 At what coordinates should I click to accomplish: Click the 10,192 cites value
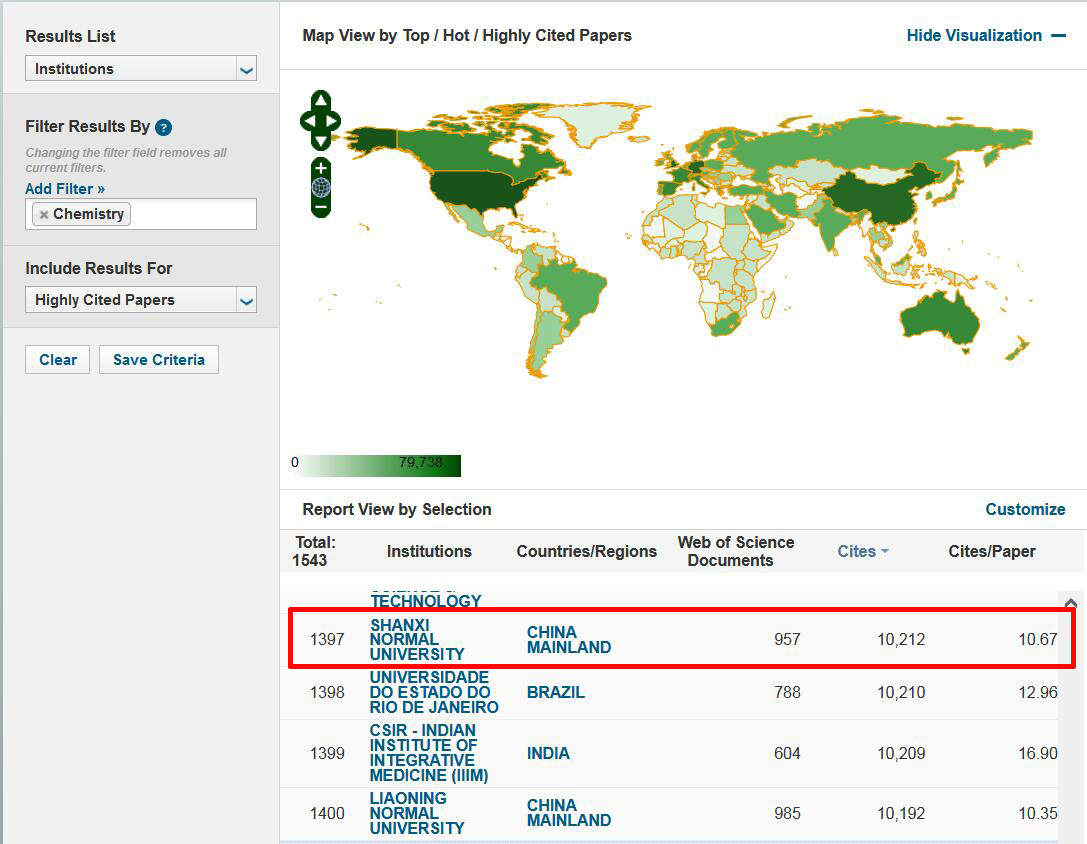[901, 813]
